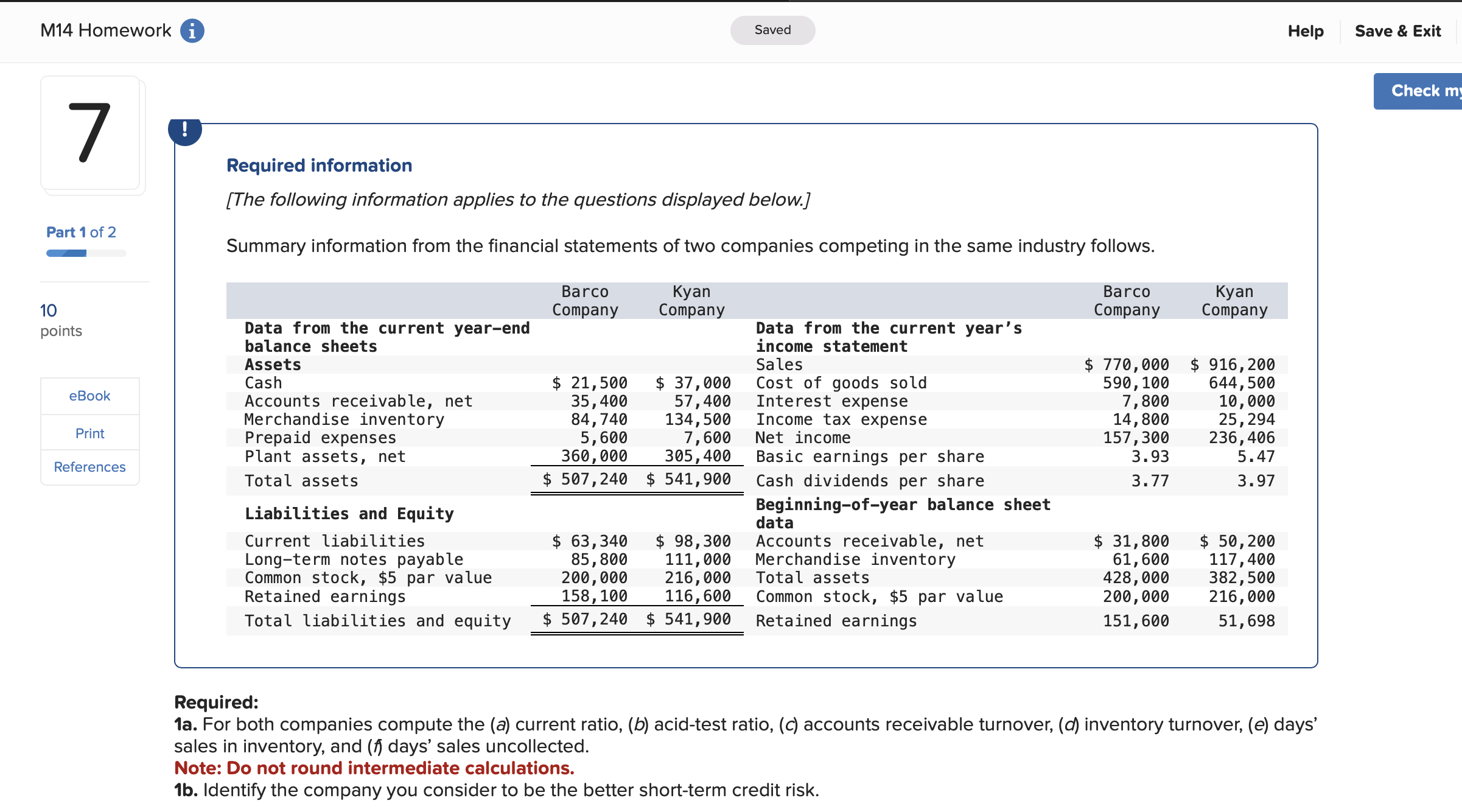
Task: Click the Saved status pill
Action: coord(772,30)
